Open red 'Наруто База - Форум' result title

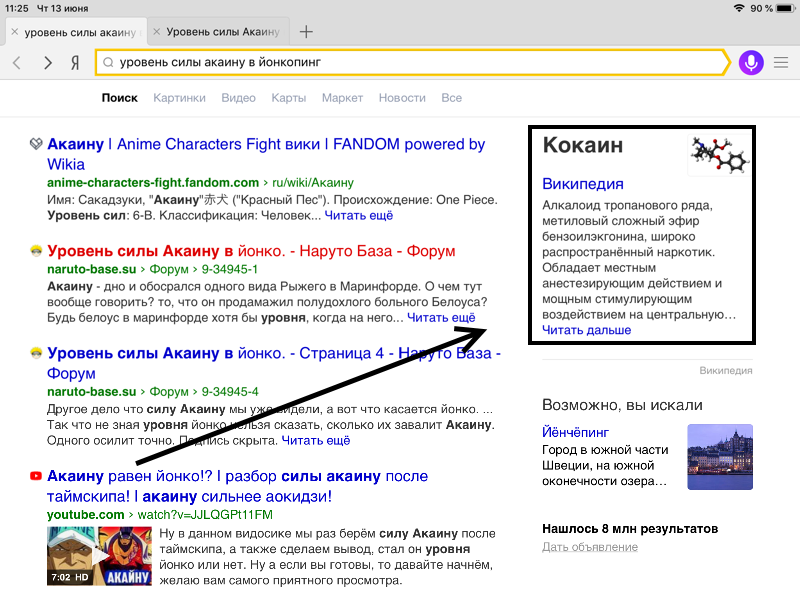tap(251, 251)
